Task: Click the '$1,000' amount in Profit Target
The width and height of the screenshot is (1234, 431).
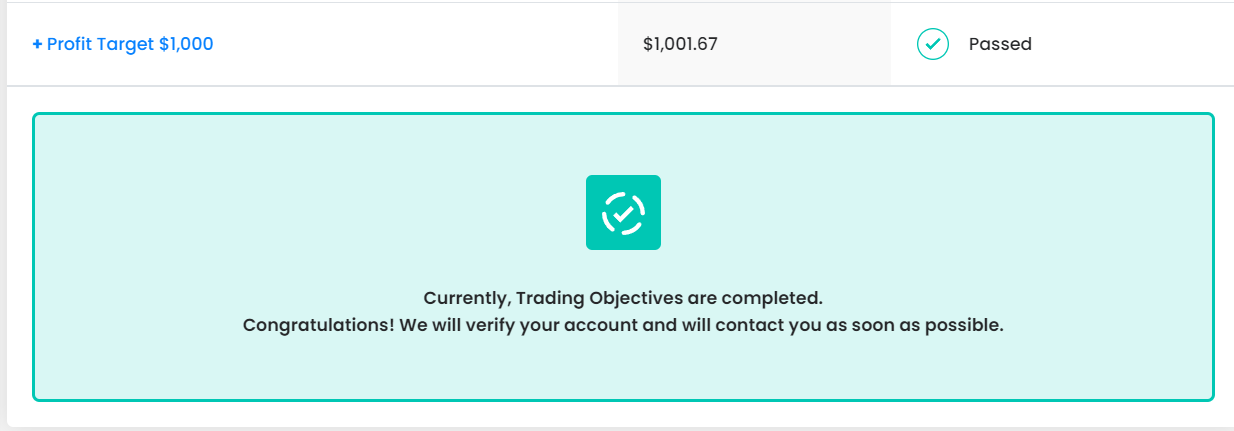Action: tap(186, 44)
